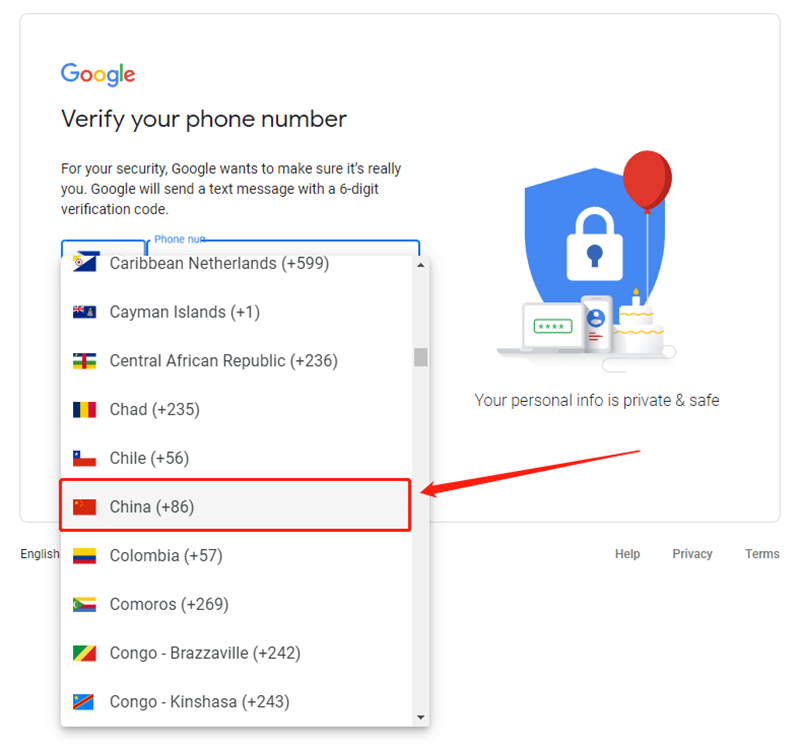Screen dimensions: 800x751
Task: Click the China flag icon
Action: click(84, 507)
